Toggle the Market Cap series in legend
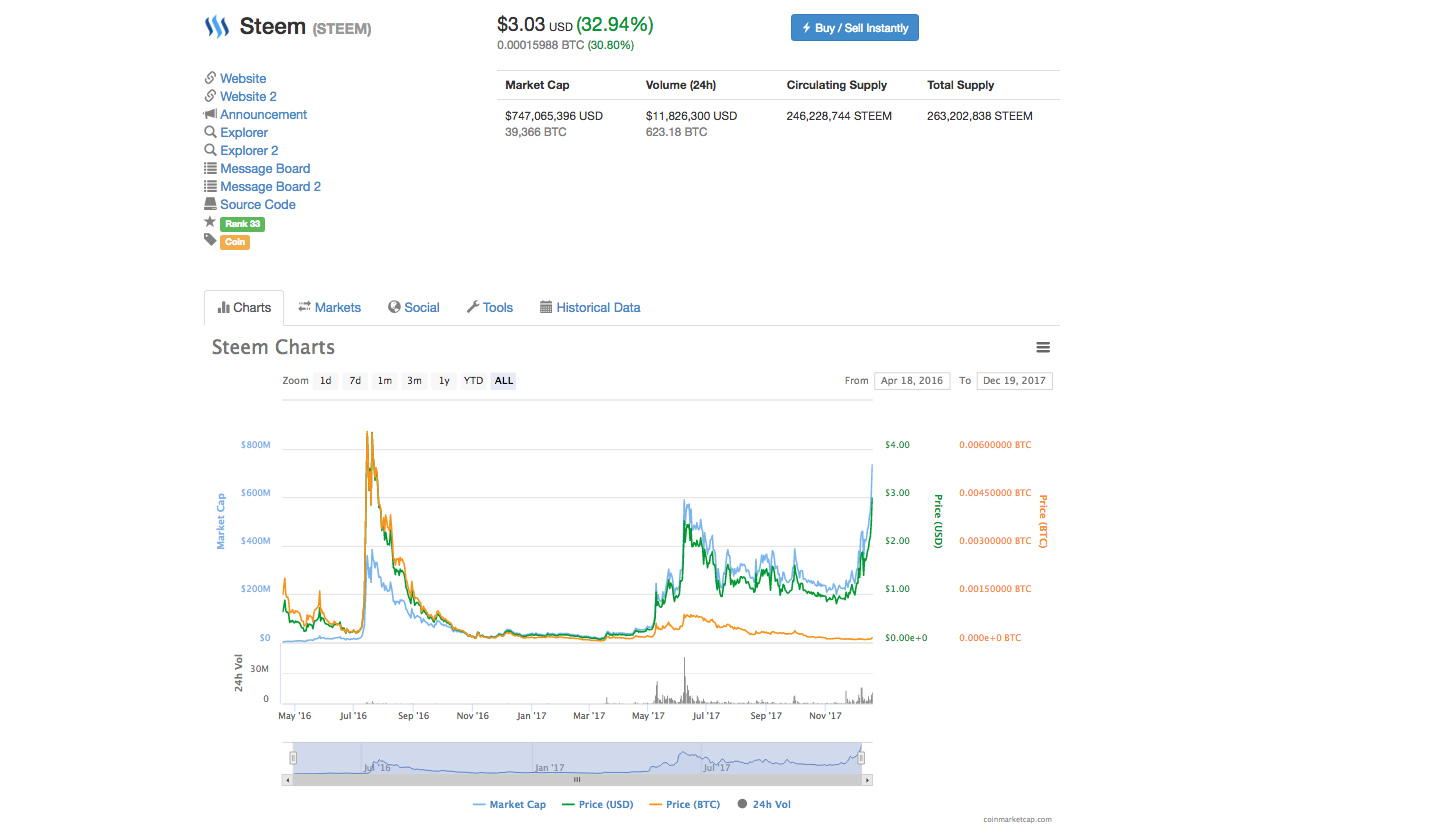 pyautogui.click(x=509, y=804)
